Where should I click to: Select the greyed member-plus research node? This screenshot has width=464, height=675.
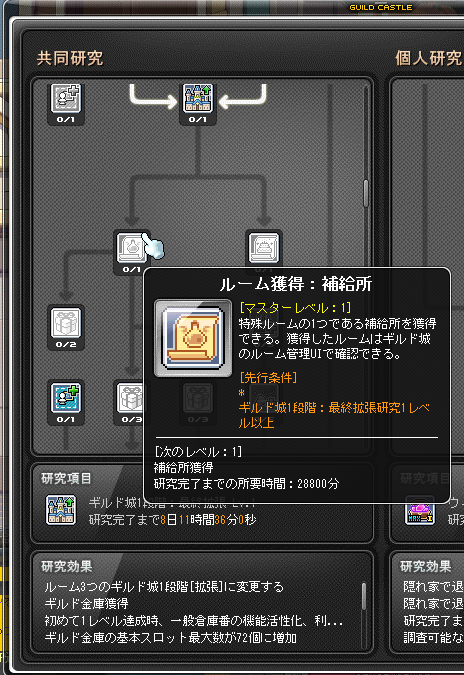coord(66,98)
